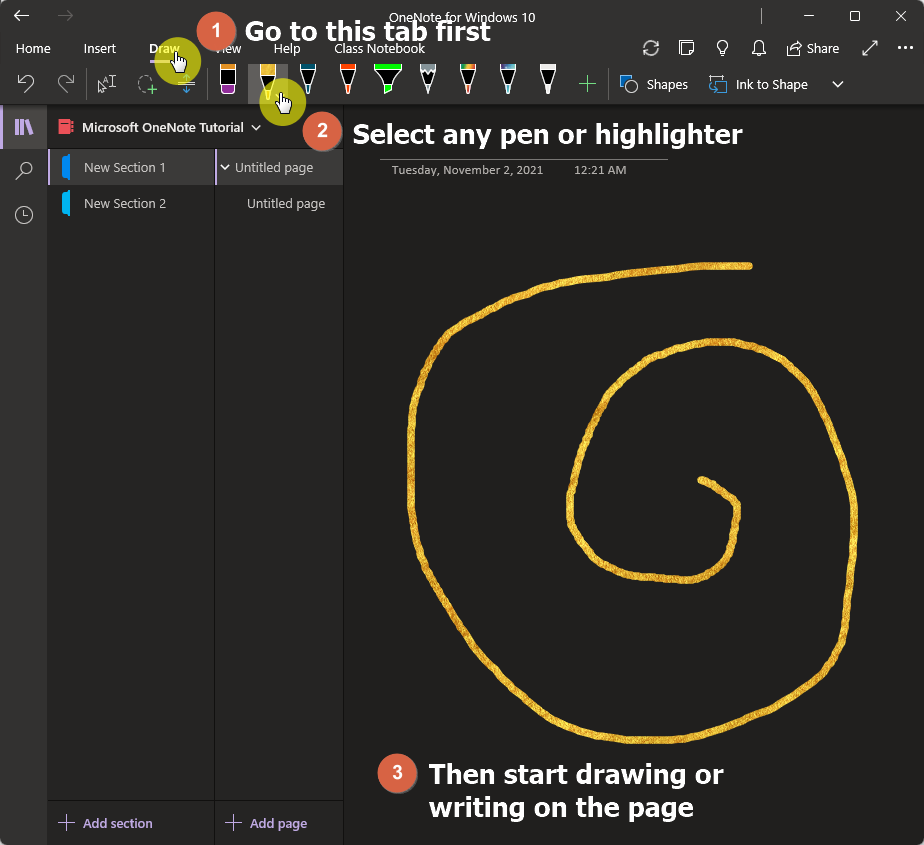The width and height of the screenshot is (924, 845).
Task: Click the lightbulb Tell Me icon
Action: 722,48
